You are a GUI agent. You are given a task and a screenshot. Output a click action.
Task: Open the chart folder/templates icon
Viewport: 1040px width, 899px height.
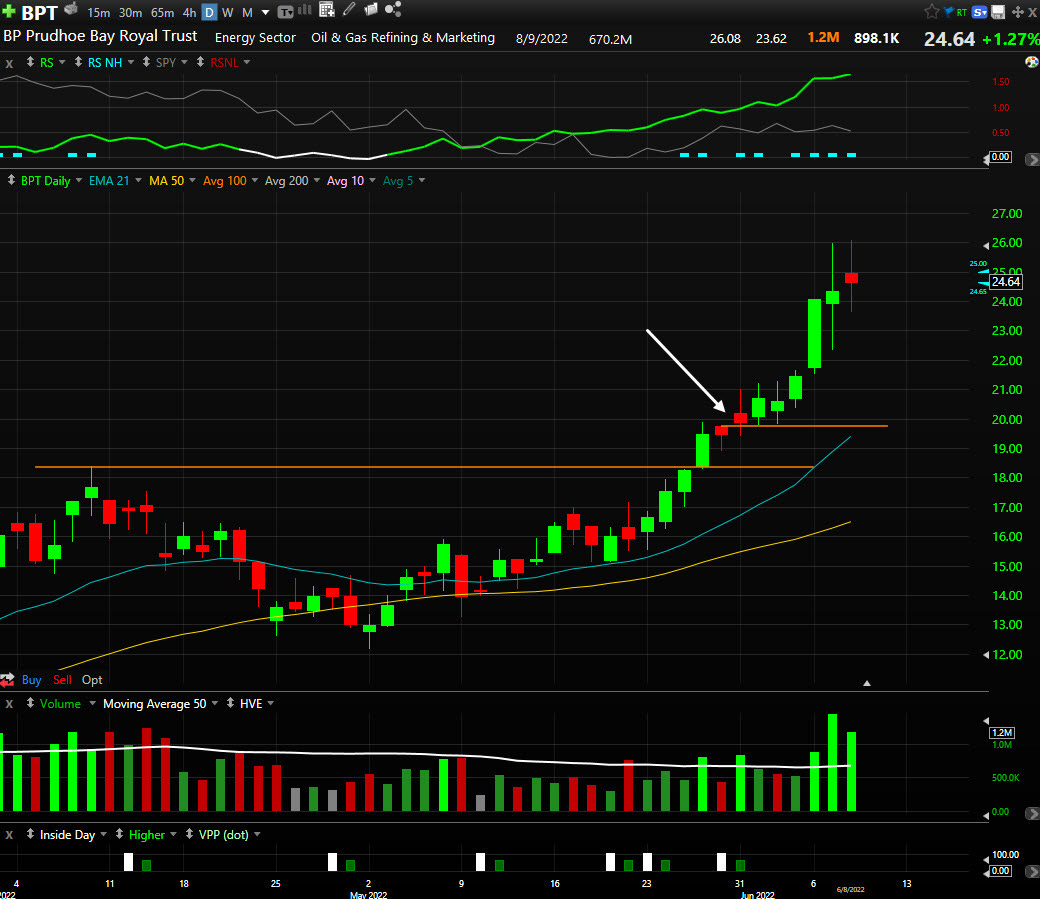click(371, 9)
